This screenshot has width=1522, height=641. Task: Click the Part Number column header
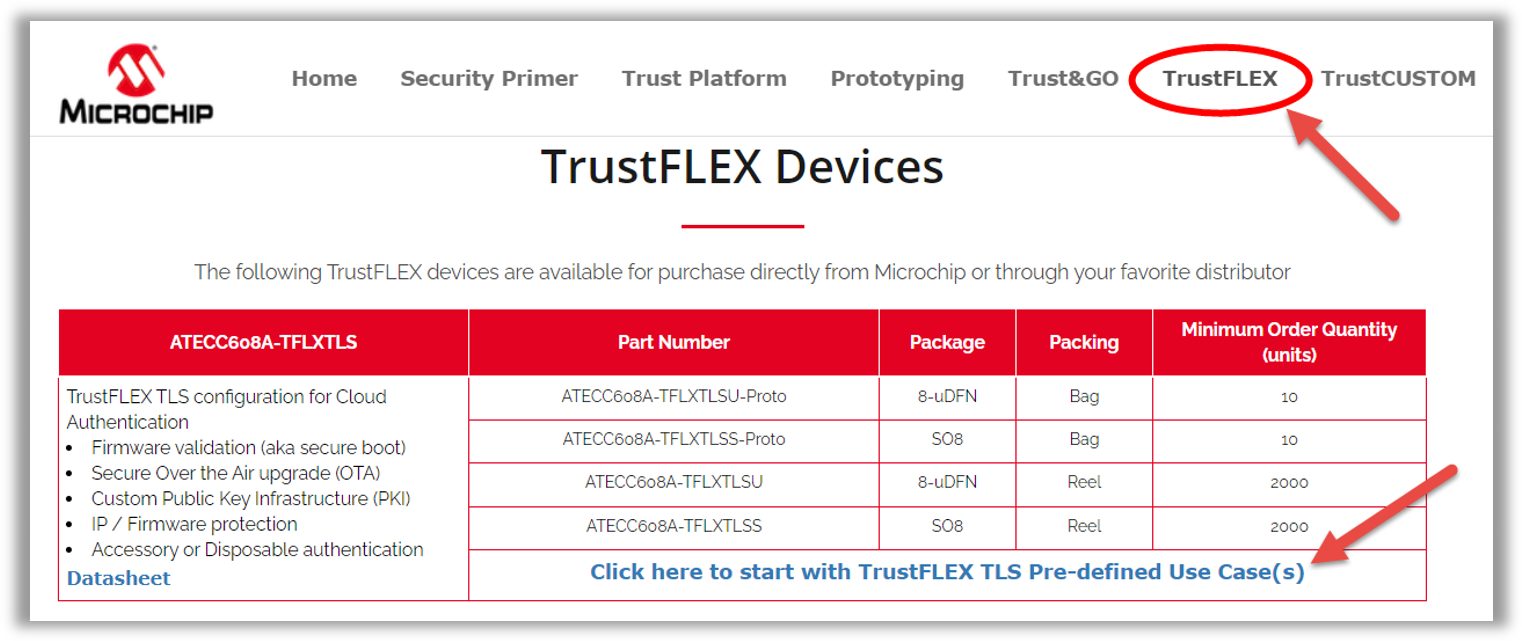tap(674, 342)
